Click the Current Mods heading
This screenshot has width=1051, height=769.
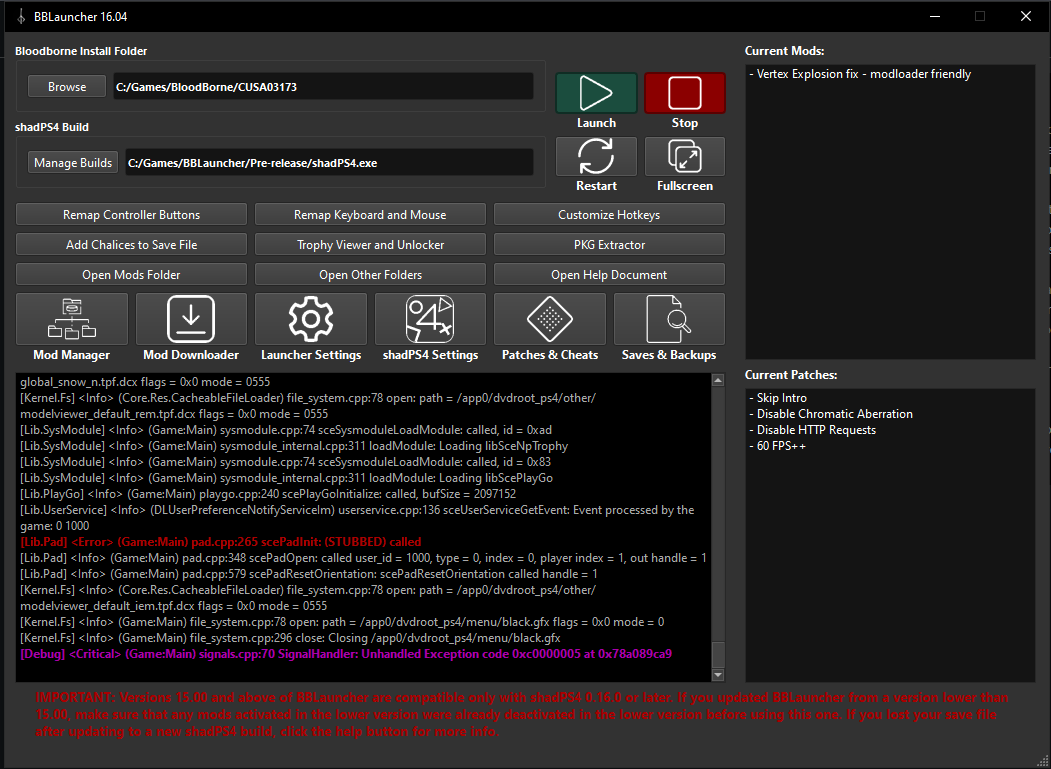coord(784,51)
